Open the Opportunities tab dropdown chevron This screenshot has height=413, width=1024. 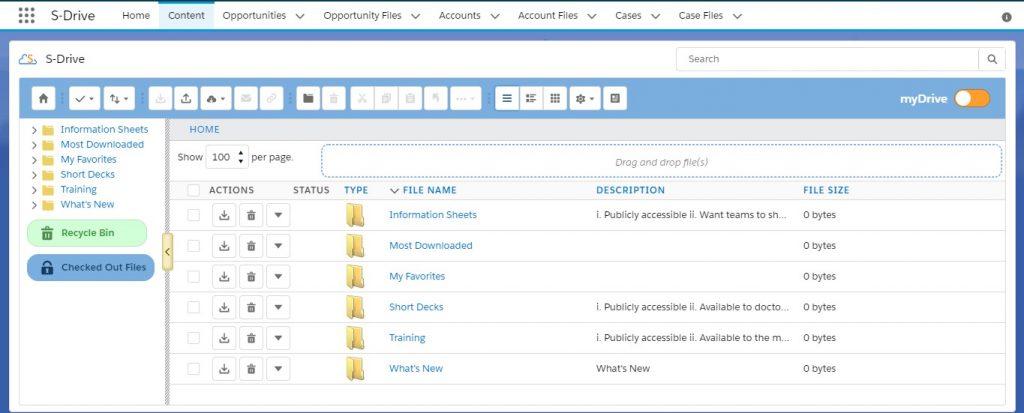(x=300, y=16)
